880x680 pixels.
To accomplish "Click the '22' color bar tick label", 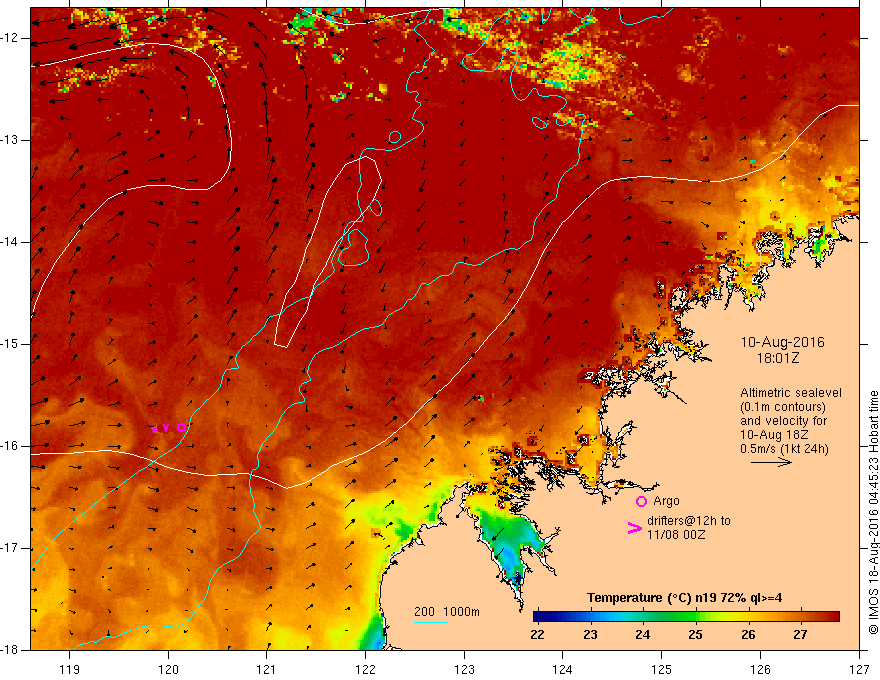I will click(x=538, y=635).
